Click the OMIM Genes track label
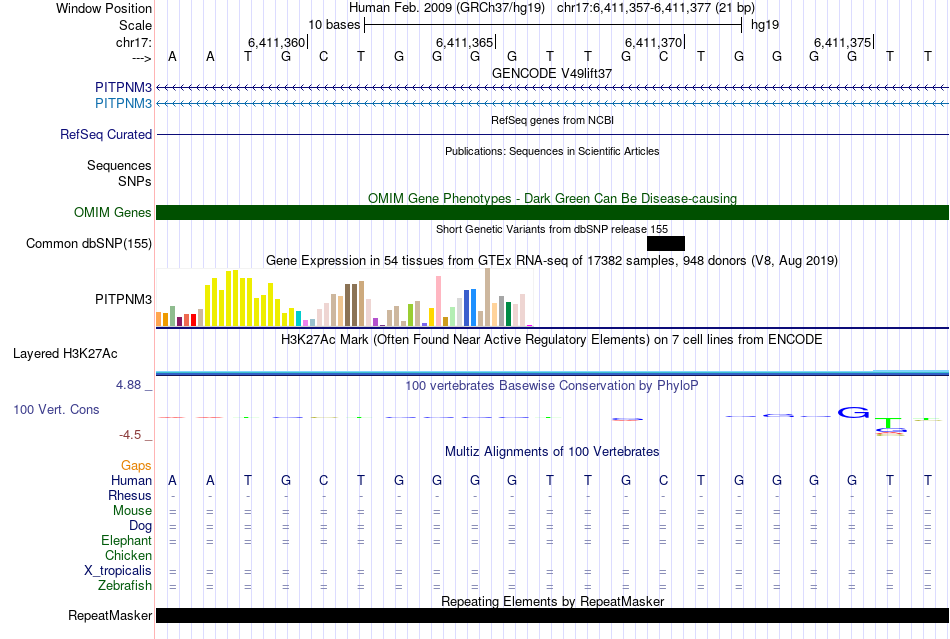Screen dimensions: 950x639 [112, 213]
